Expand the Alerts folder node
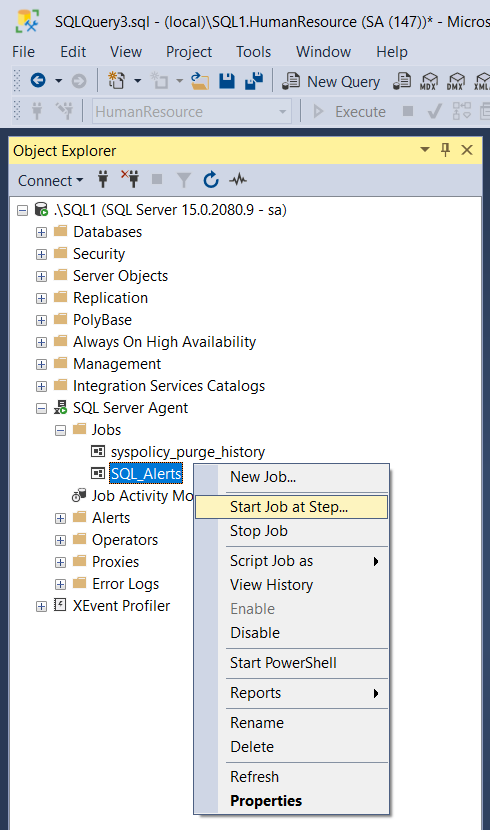Screen dimensions: 490x830 pos(60,518)
